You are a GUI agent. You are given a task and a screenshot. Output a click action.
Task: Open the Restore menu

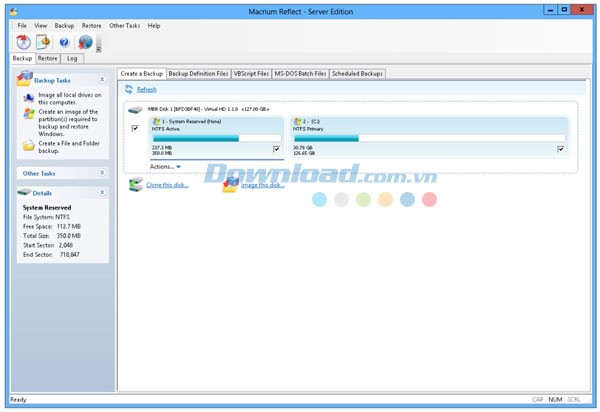(x=91, y=25)
